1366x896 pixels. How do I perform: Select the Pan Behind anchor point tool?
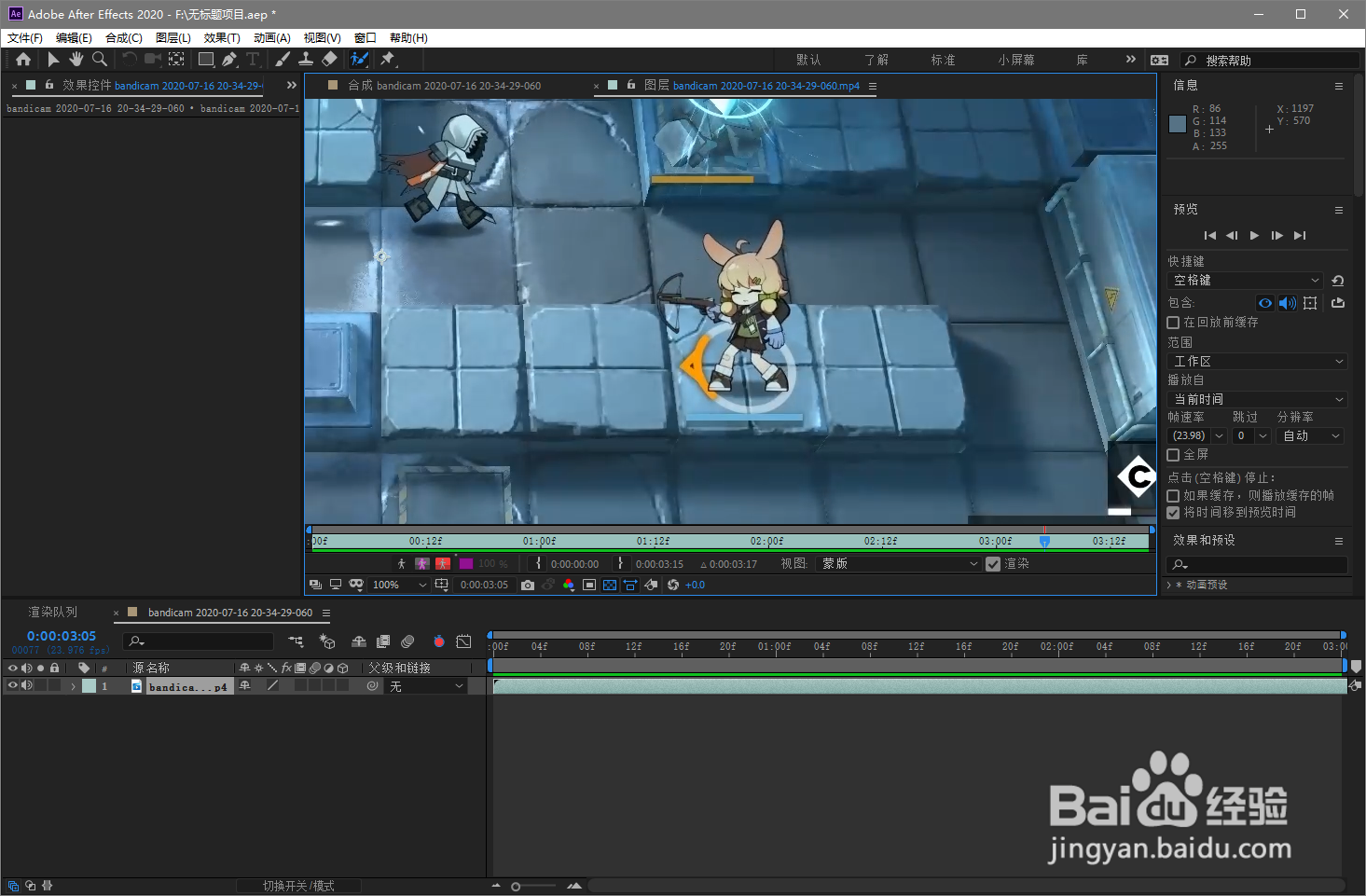(x=176, y=60)
